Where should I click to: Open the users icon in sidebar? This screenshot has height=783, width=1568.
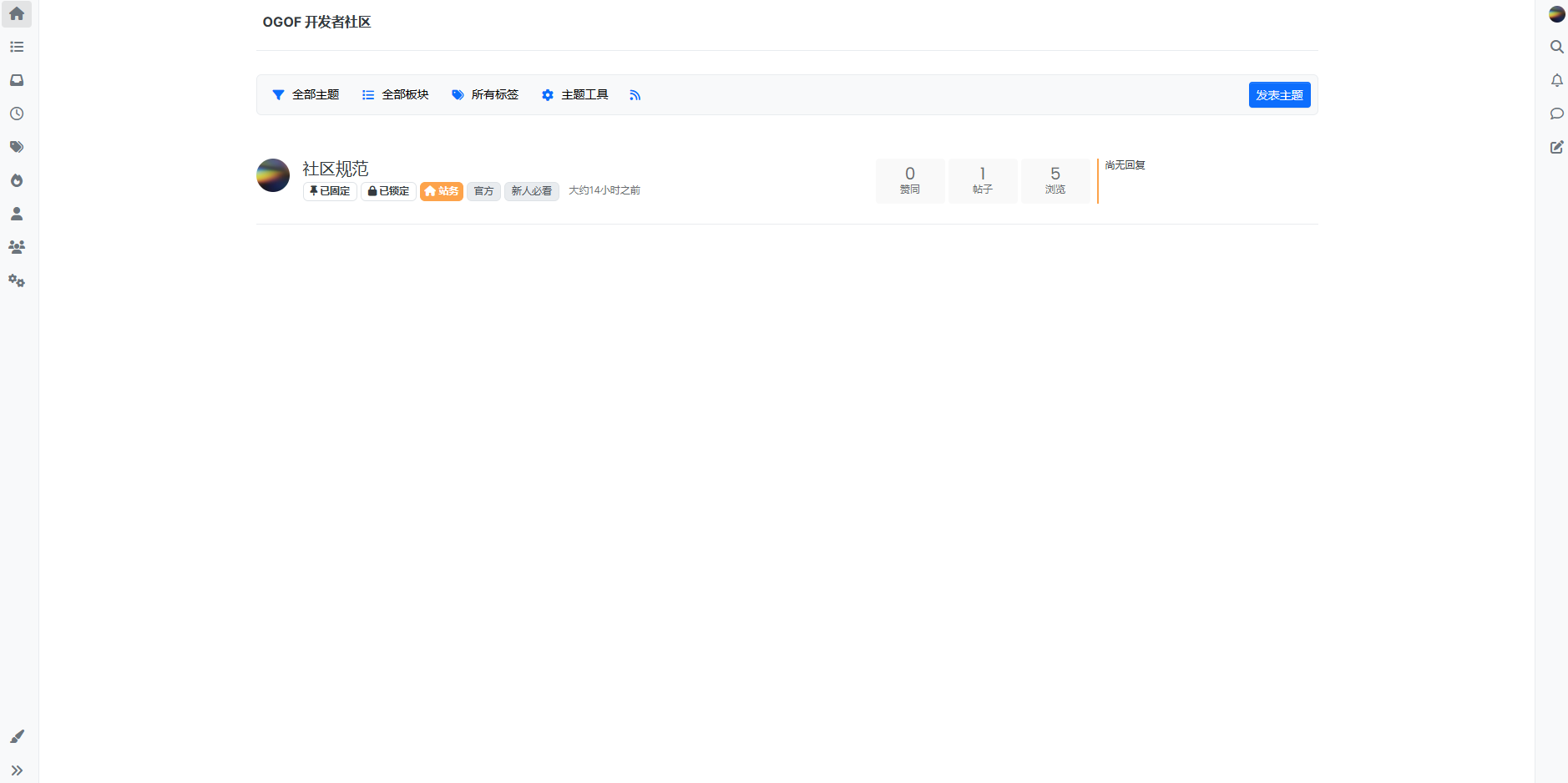[17, 214]
